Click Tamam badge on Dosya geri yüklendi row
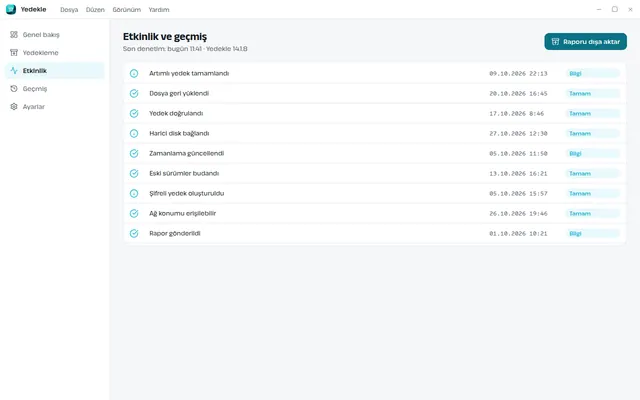 pyautogui.click(x=593, y=93)
